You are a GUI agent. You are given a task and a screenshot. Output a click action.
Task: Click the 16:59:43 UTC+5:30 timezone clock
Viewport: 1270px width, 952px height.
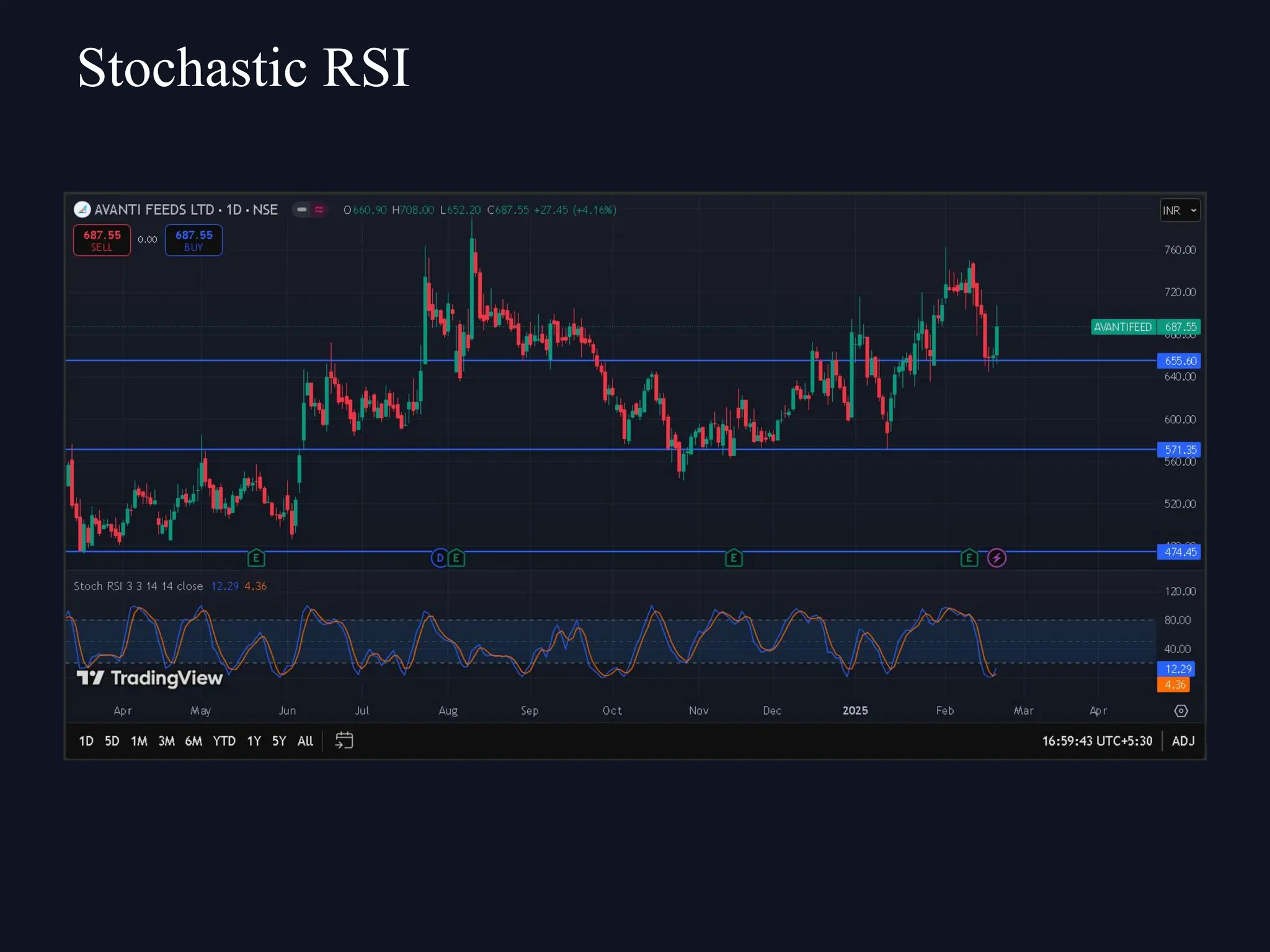[1097, 741]
